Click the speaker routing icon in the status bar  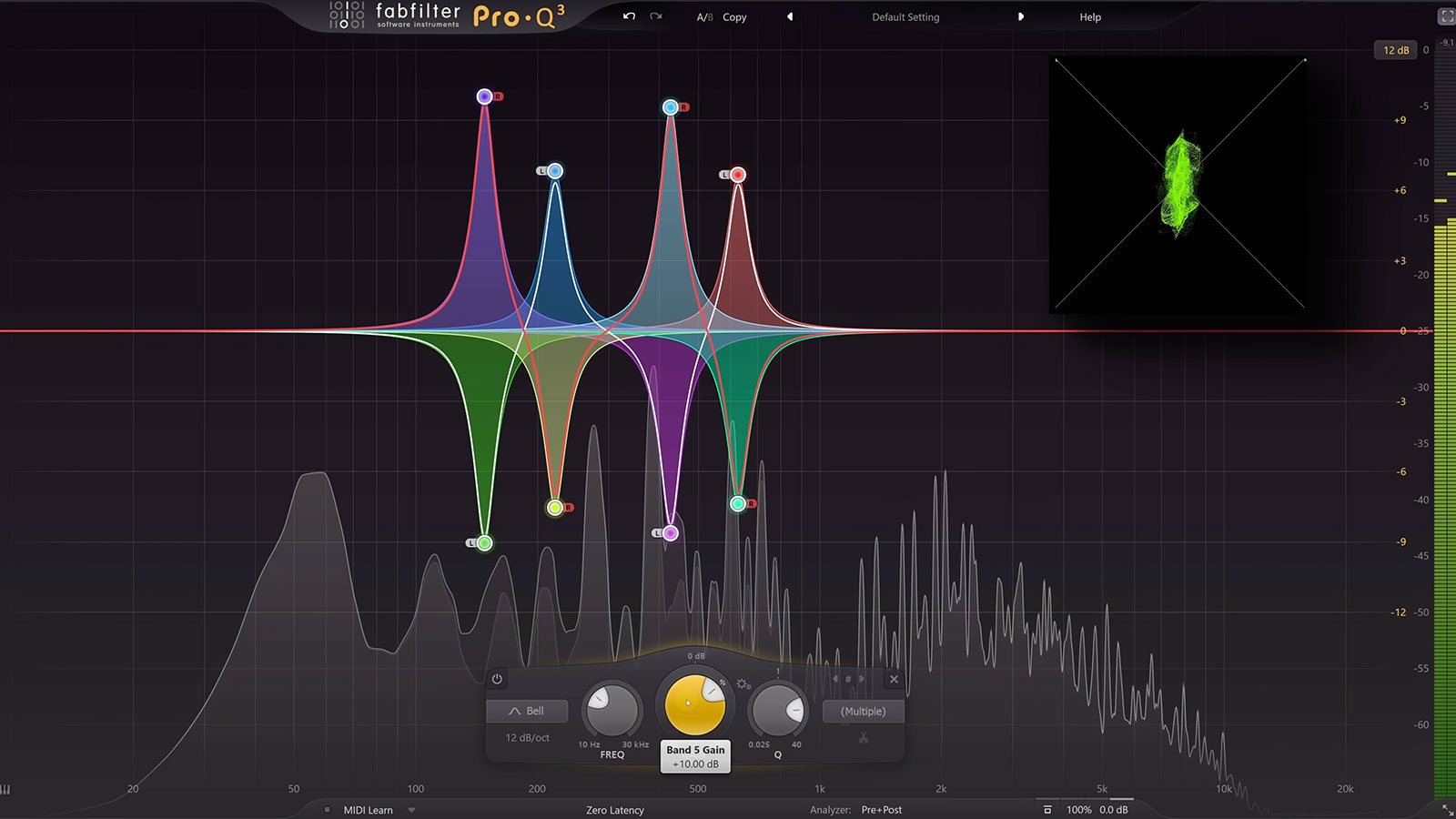[1048, 807]
